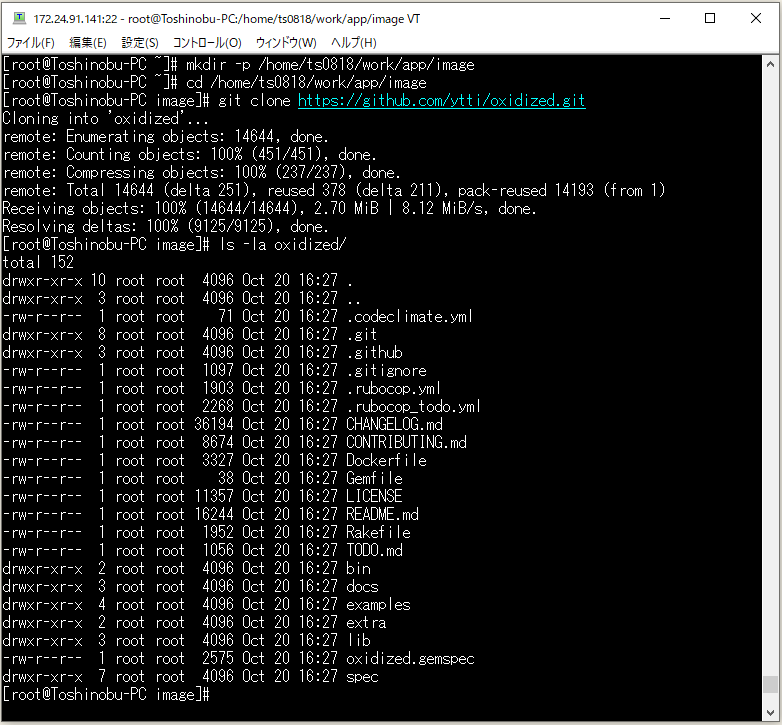
Task: Click the lib directory name
Action: [359, 640]
